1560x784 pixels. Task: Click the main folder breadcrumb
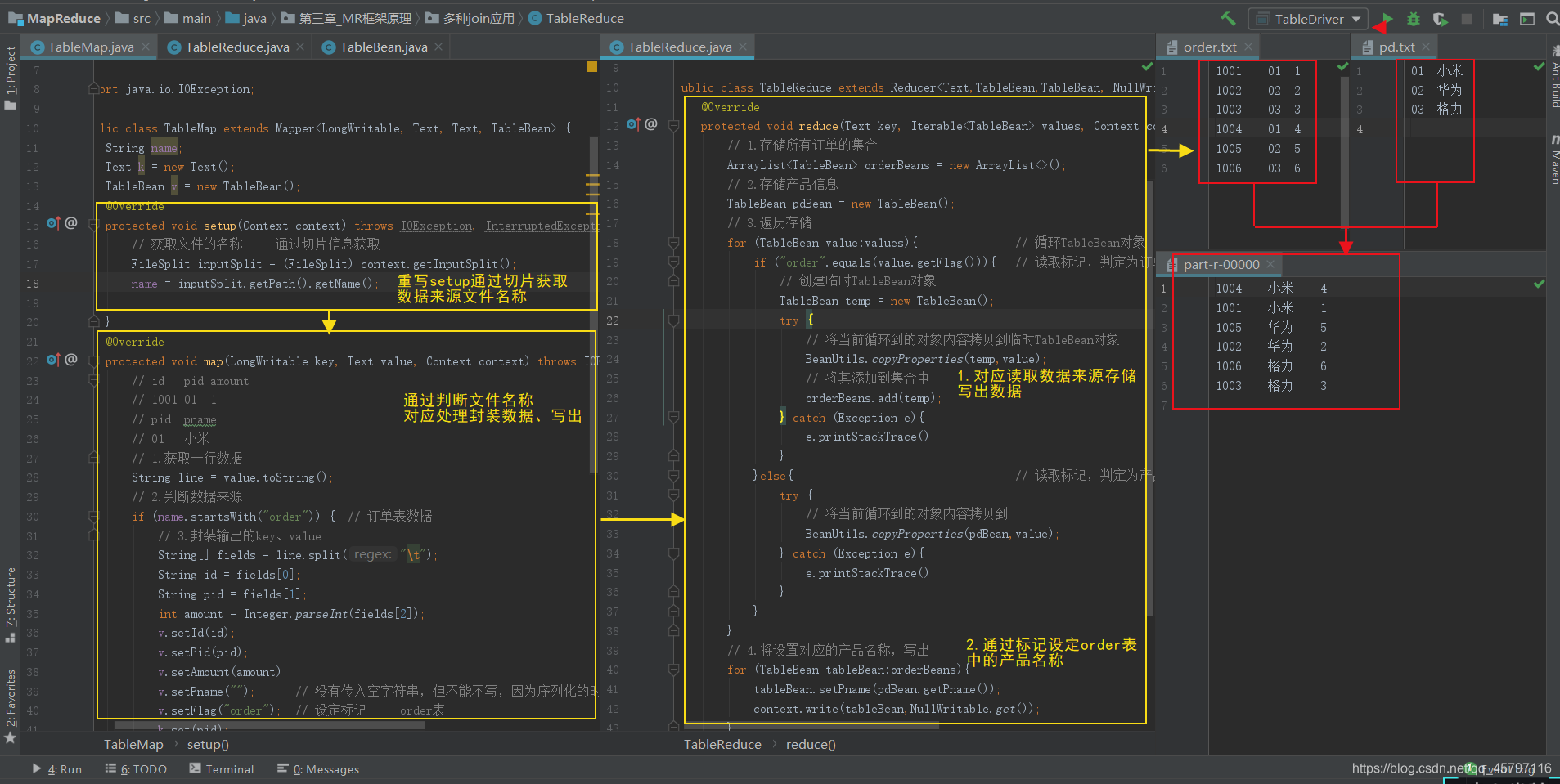pos(187,18)
